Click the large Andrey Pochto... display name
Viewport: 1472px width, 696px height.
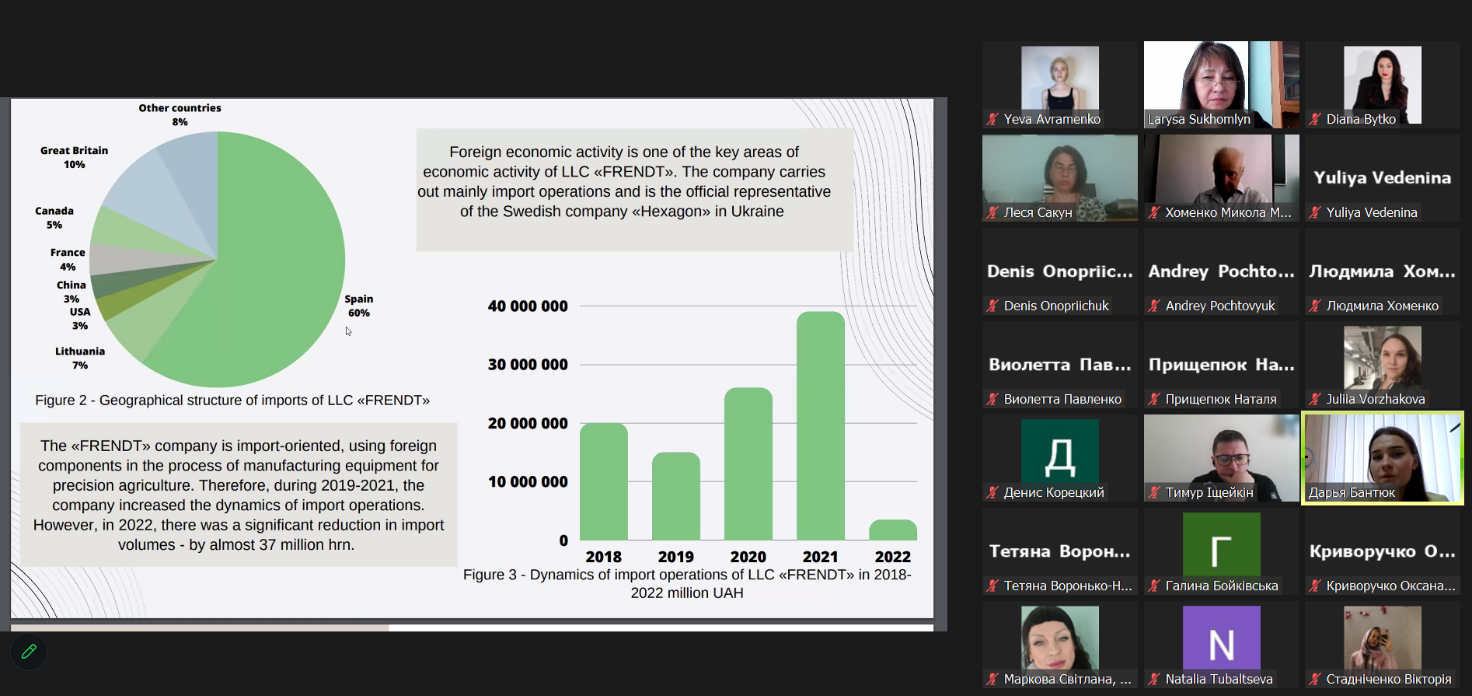[x=1221, y=271]
